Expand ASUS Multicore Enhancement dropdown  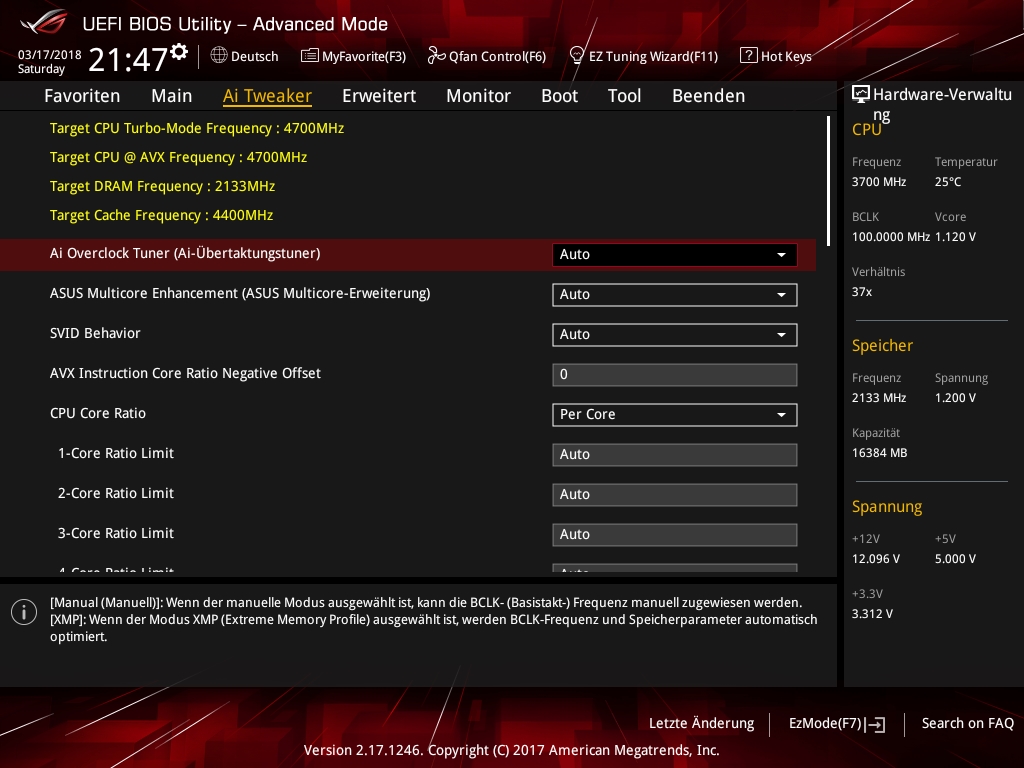675,295
